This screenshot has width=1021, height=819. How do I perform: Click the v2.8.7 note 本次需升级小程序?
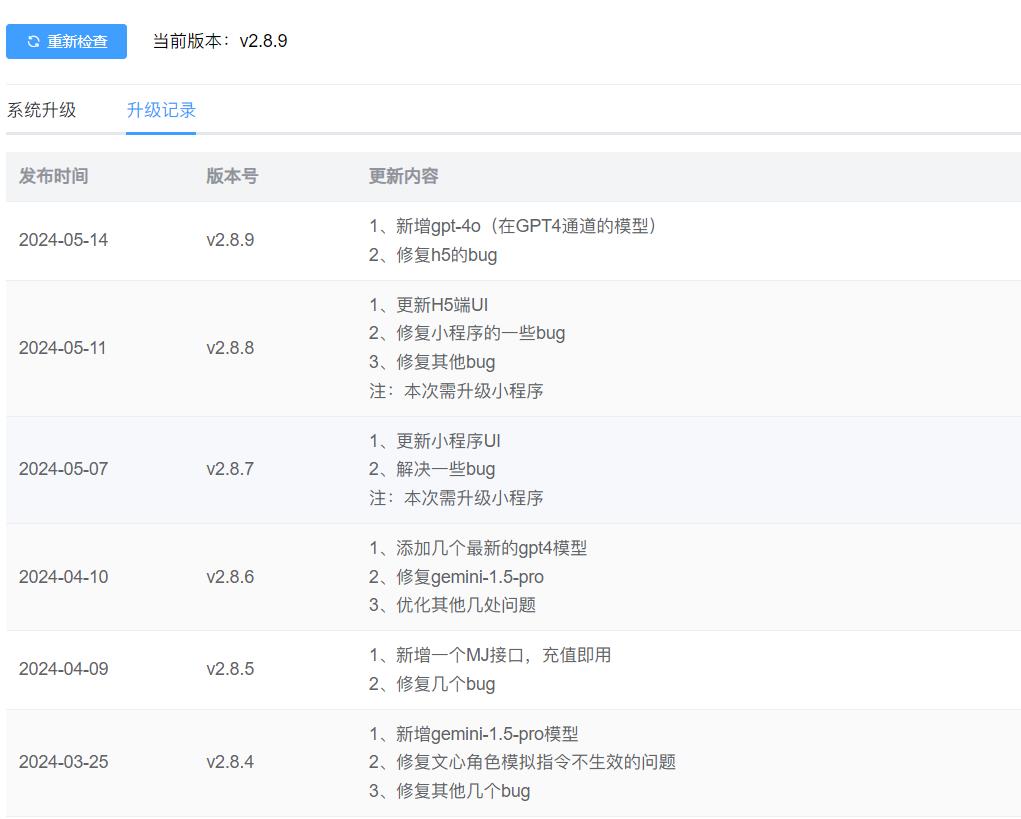456,499
